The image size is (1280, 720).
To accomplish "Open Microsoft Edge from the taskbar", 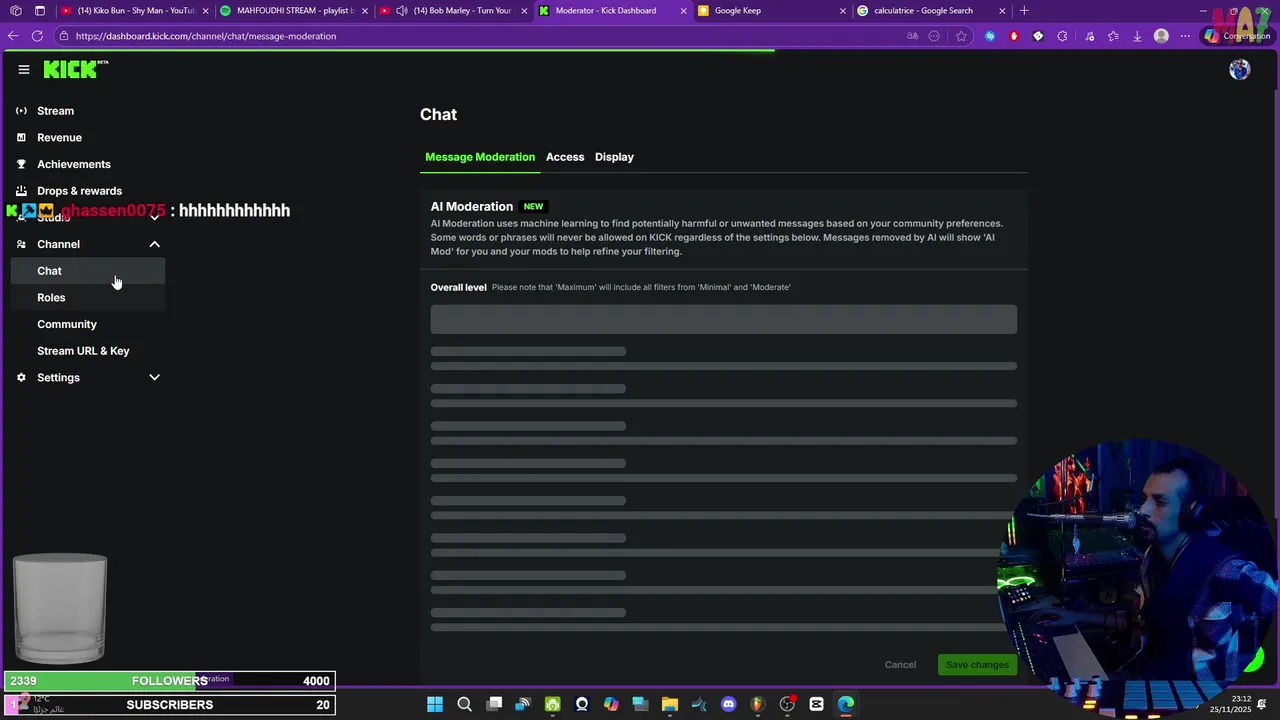I will point(846,704).
